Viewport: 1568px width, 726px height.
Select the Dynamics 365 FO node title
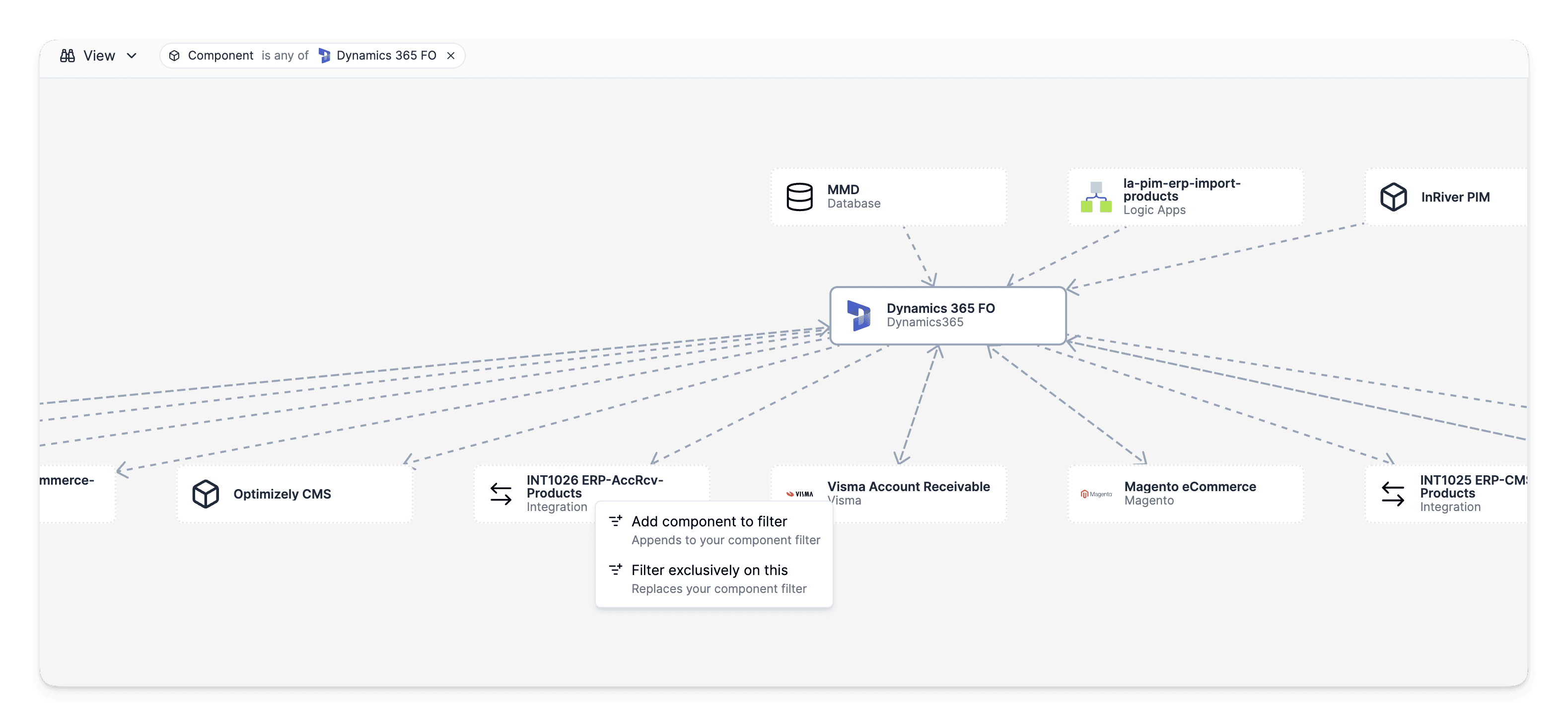pyautogui.click(x=940, y=308)
